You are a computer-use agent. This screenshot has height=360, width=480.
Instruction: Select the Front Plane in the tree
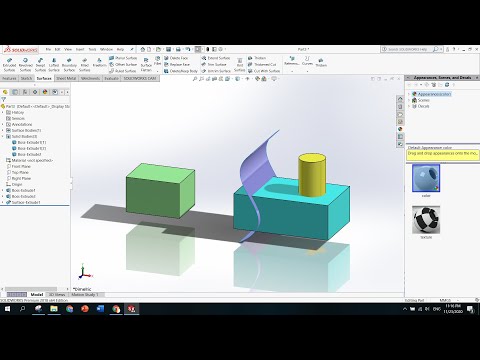coord(19,166)
